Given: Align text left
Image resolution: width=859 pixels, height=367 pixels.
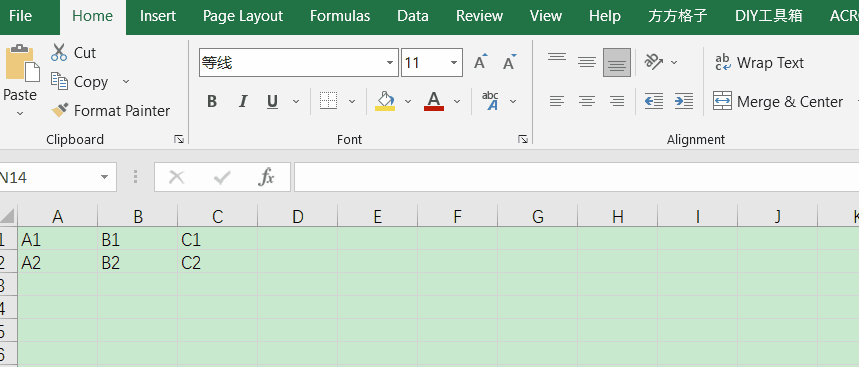Looking at the screenshot, I should [x=557, y=101].
